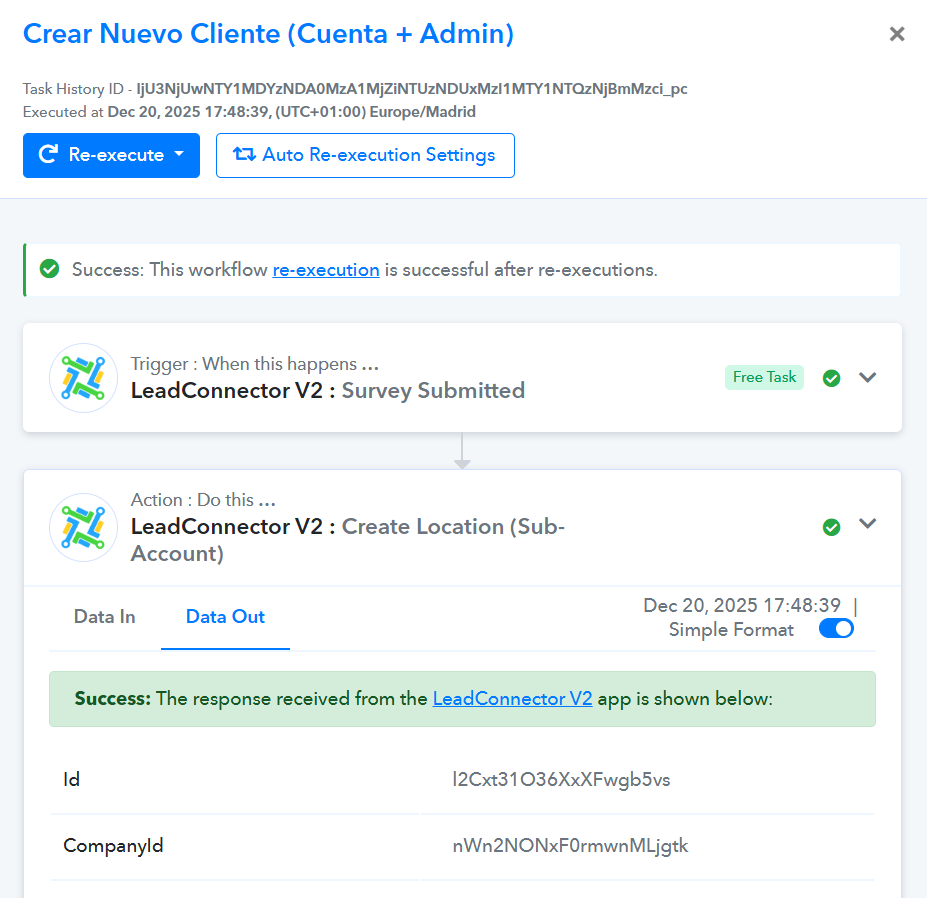
Task: Follow the re-execution link in banner
Action: [x=325, y=270]
